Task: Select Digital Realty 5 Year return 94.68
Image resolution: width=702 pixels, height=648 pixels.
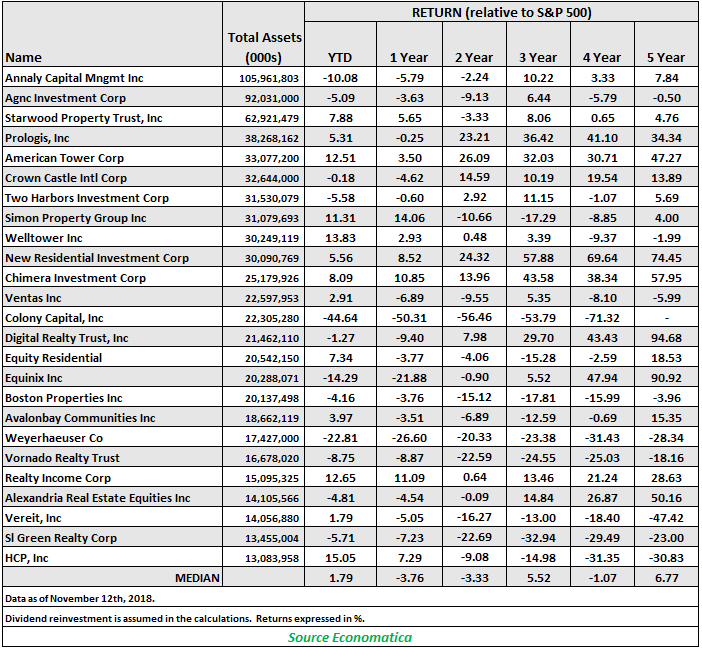Action: (666, 338)
